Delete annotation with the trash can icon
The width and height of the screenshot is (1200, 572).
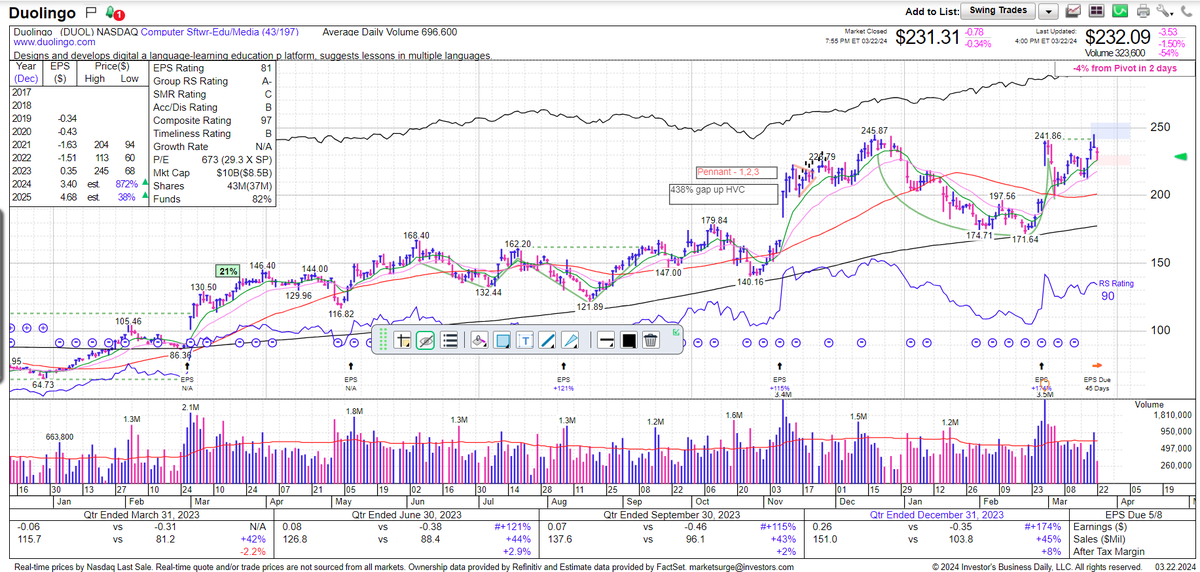point(651,340)
